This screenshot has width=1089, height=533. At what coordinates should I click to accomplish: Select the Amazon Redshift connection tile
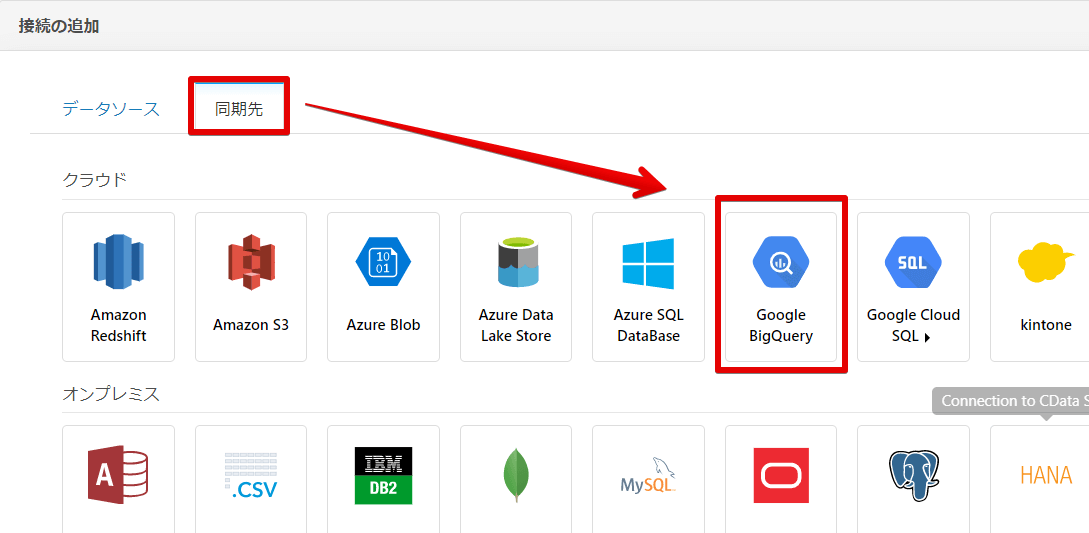click(x=119, y=287)
